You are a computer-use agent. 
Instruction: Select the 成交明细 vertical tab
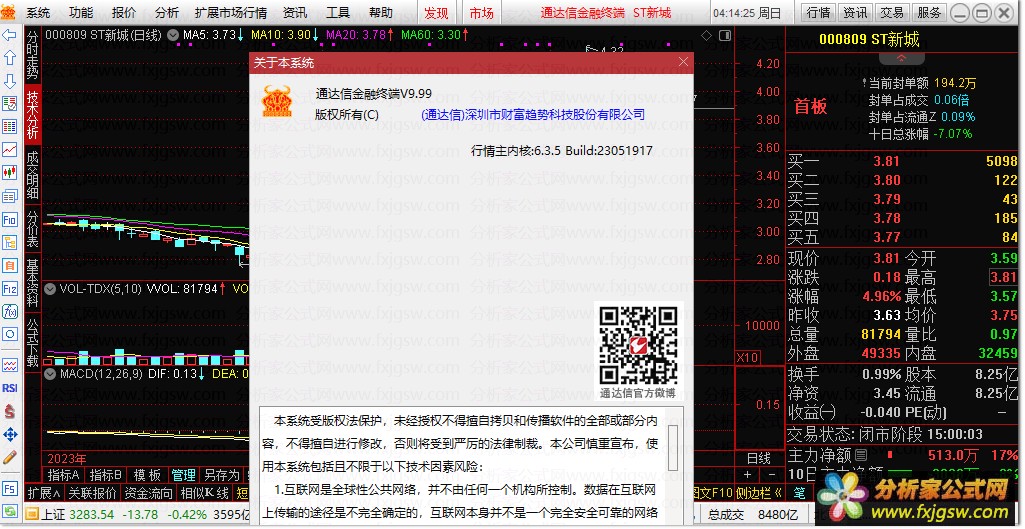pyautogui.click(x=33, y=175)
